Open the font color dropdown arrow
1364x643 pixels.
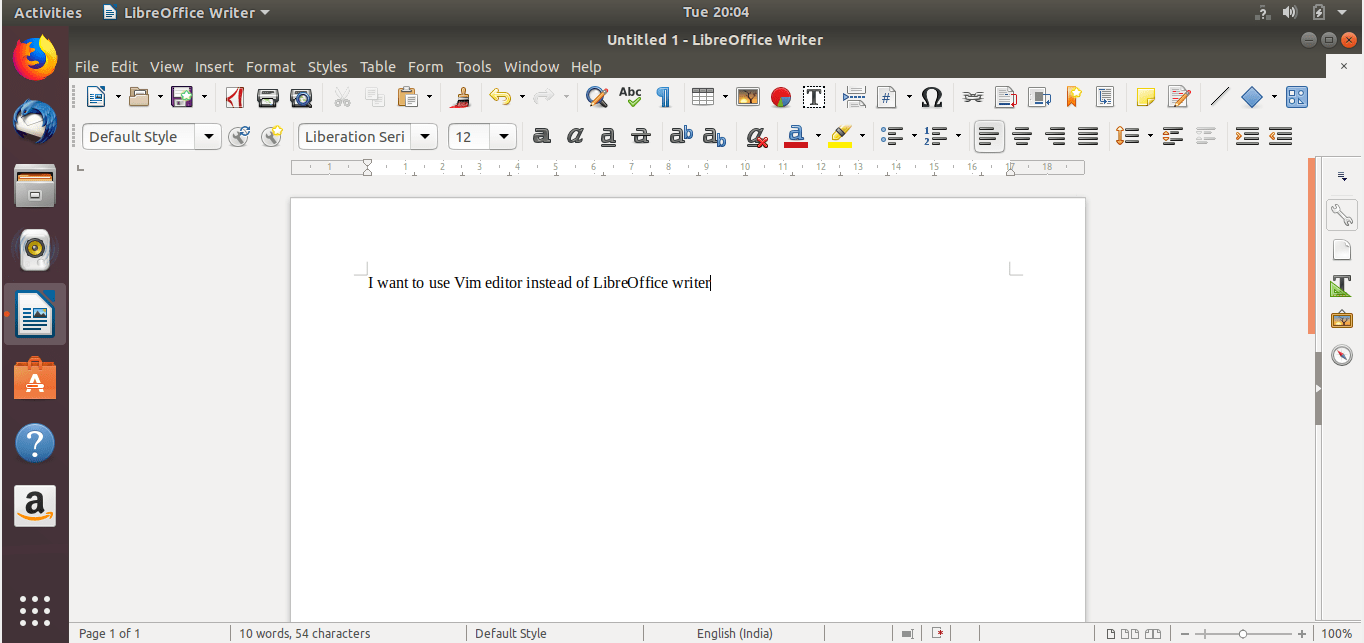[x=818, y=136]
